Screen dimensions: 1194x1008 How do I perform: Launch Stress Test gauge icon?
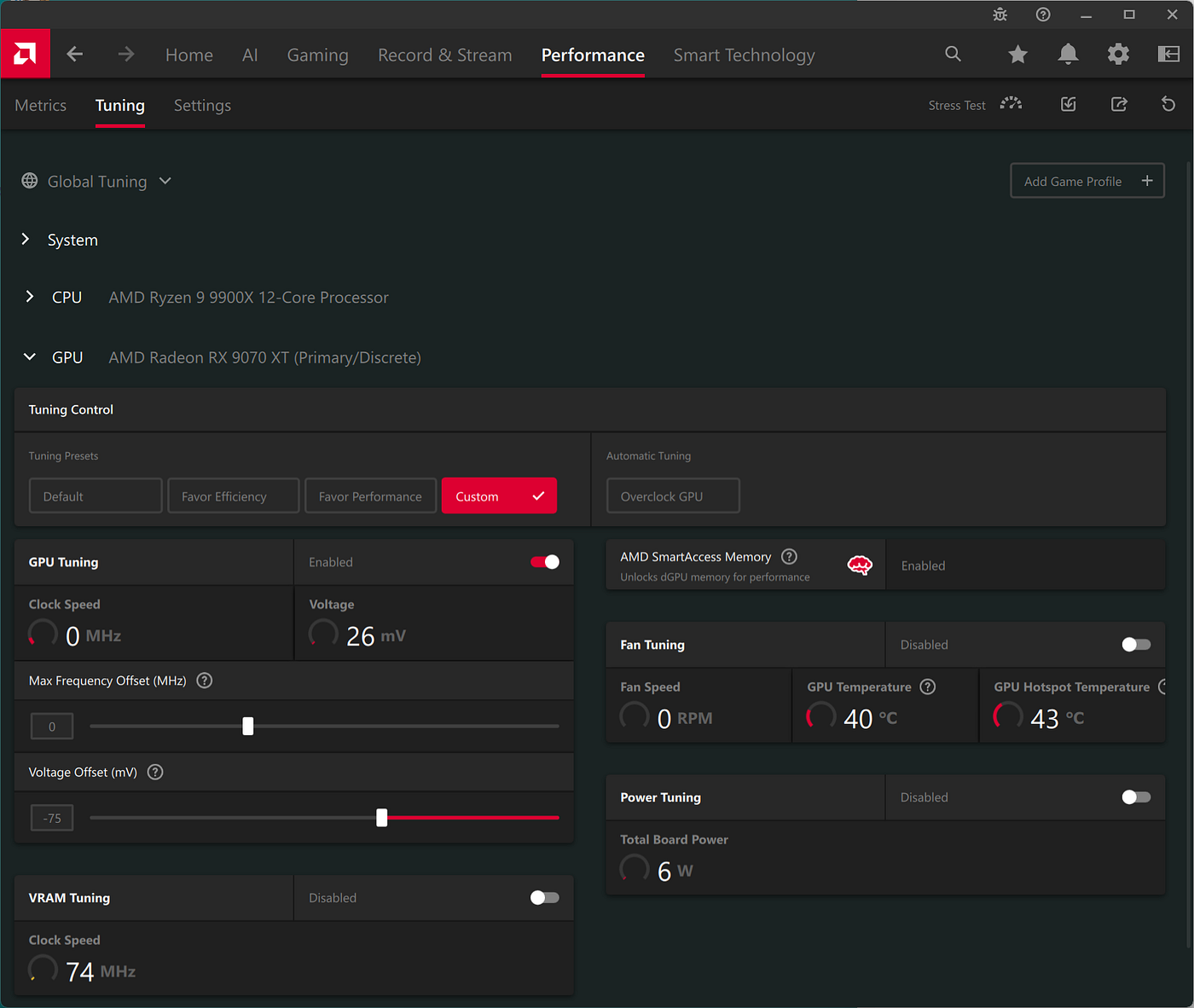pyautogui.click(x=1011, y=104)
